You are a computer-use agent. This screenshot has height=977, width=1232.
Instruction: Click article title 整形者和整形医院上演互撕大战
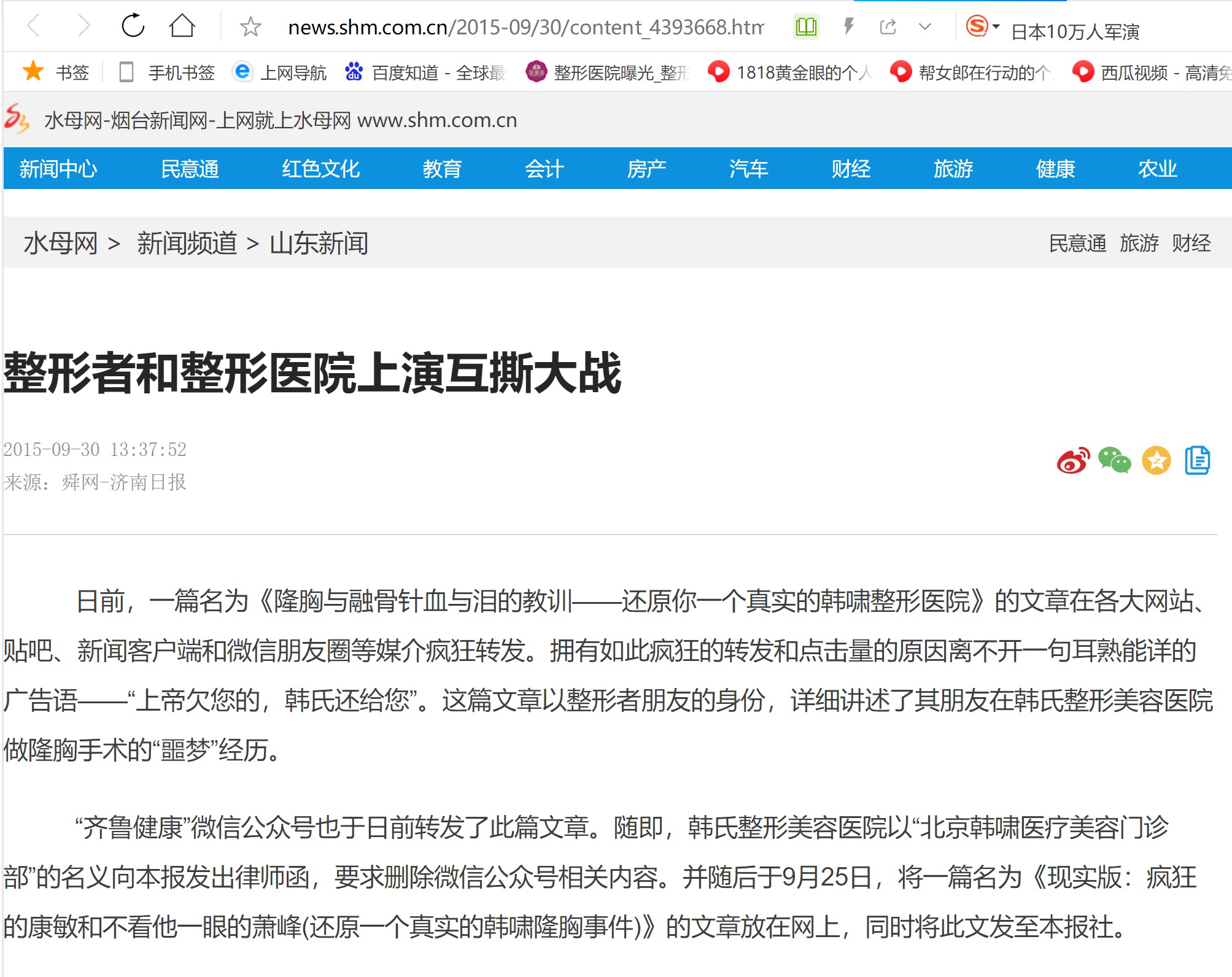coord(312,373)
